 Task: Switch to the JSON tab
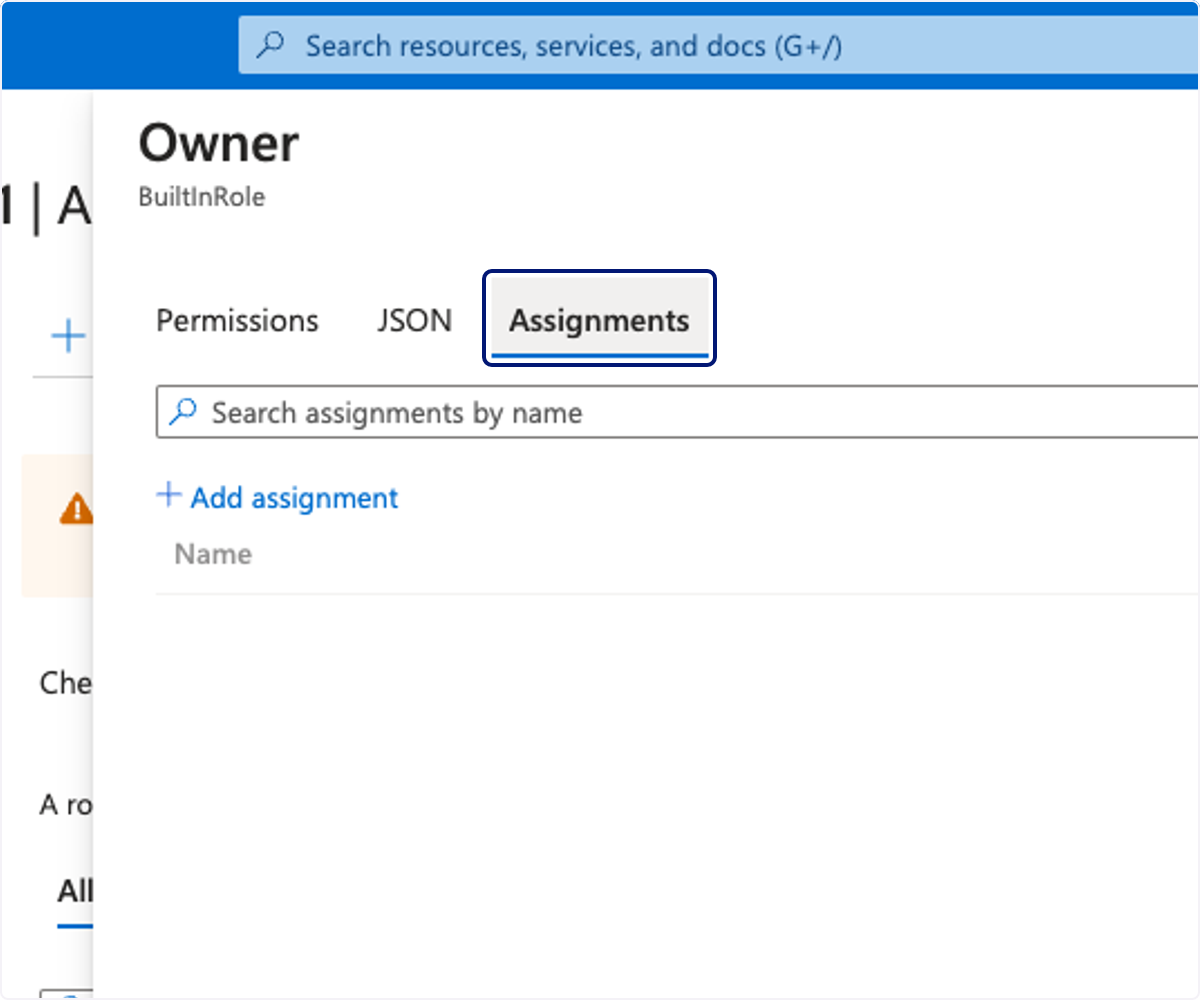(x=414, y=321)
